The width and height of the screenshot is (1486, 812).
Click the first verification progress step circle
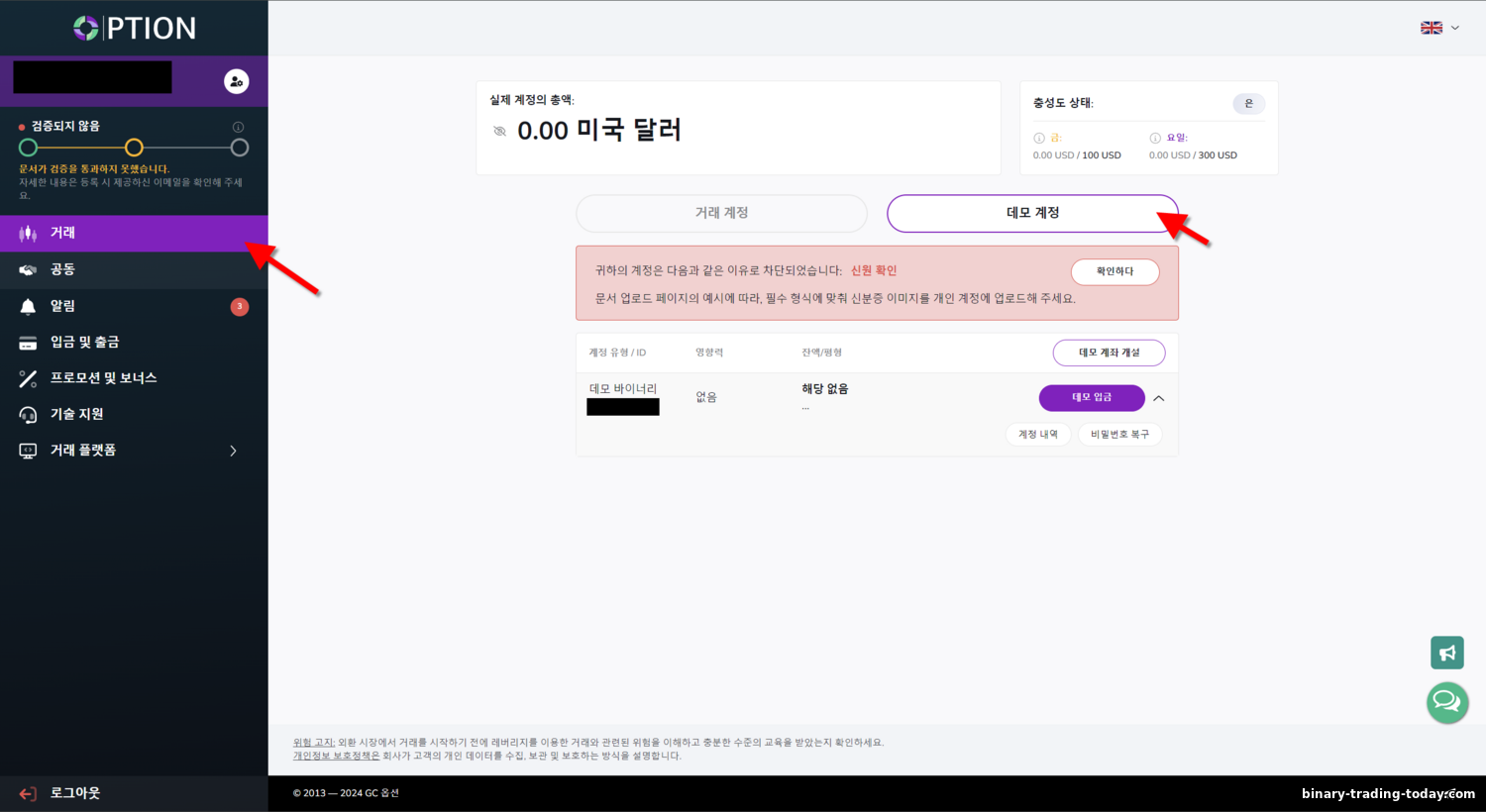[28, 148]
